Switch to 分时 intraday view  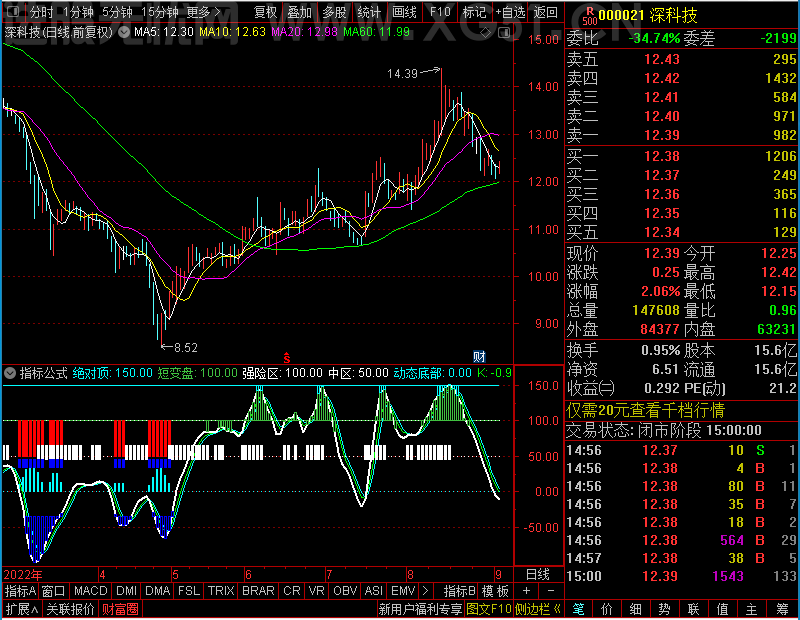[41, 12]
